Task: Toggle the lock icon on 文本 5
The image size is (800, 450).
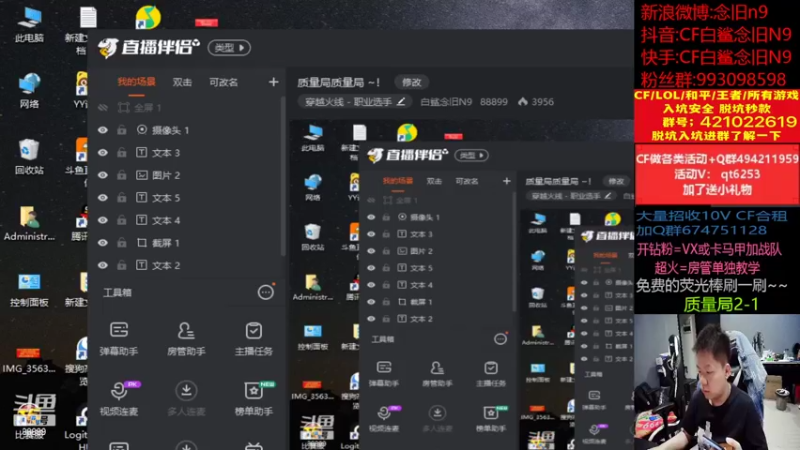Action: [121, 197]
